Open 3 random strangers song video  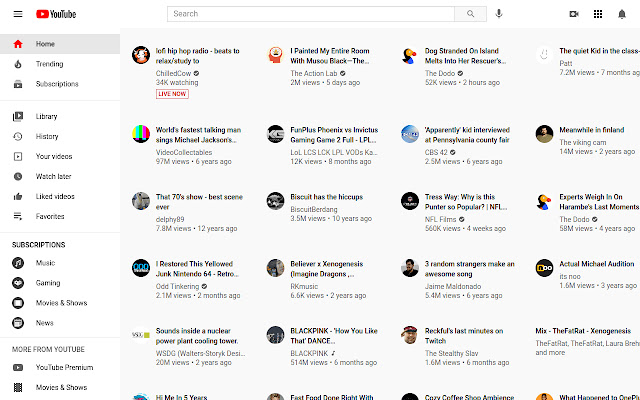click(469, 269)
